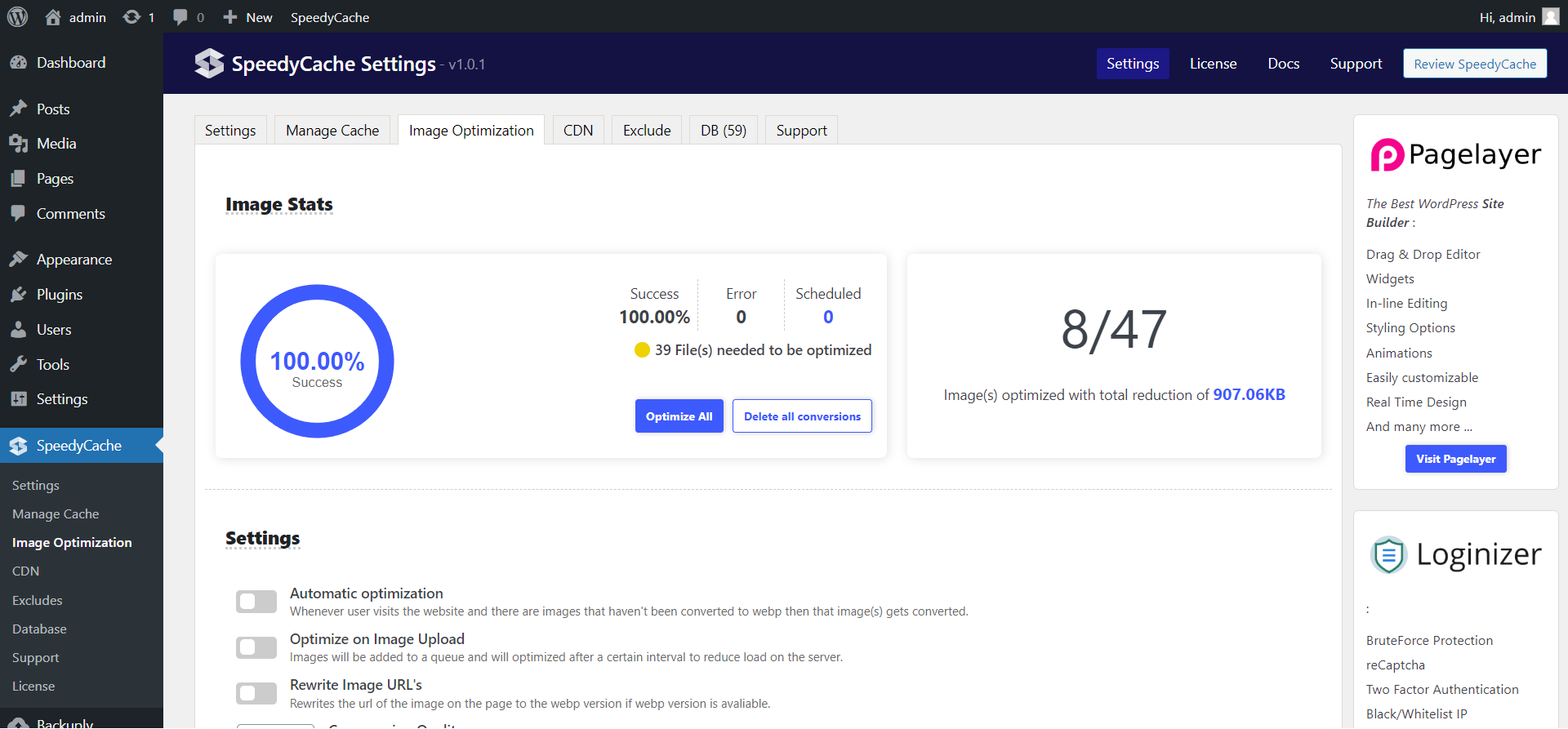Select Settings in the header navigation
This screenshot has width=1568, height=729.
point(1133,64)
